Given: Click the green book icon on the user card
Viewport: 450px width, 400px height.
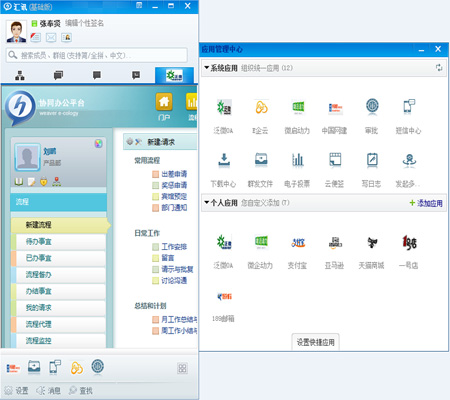Looking at the screenshot, I should (19, 182).
